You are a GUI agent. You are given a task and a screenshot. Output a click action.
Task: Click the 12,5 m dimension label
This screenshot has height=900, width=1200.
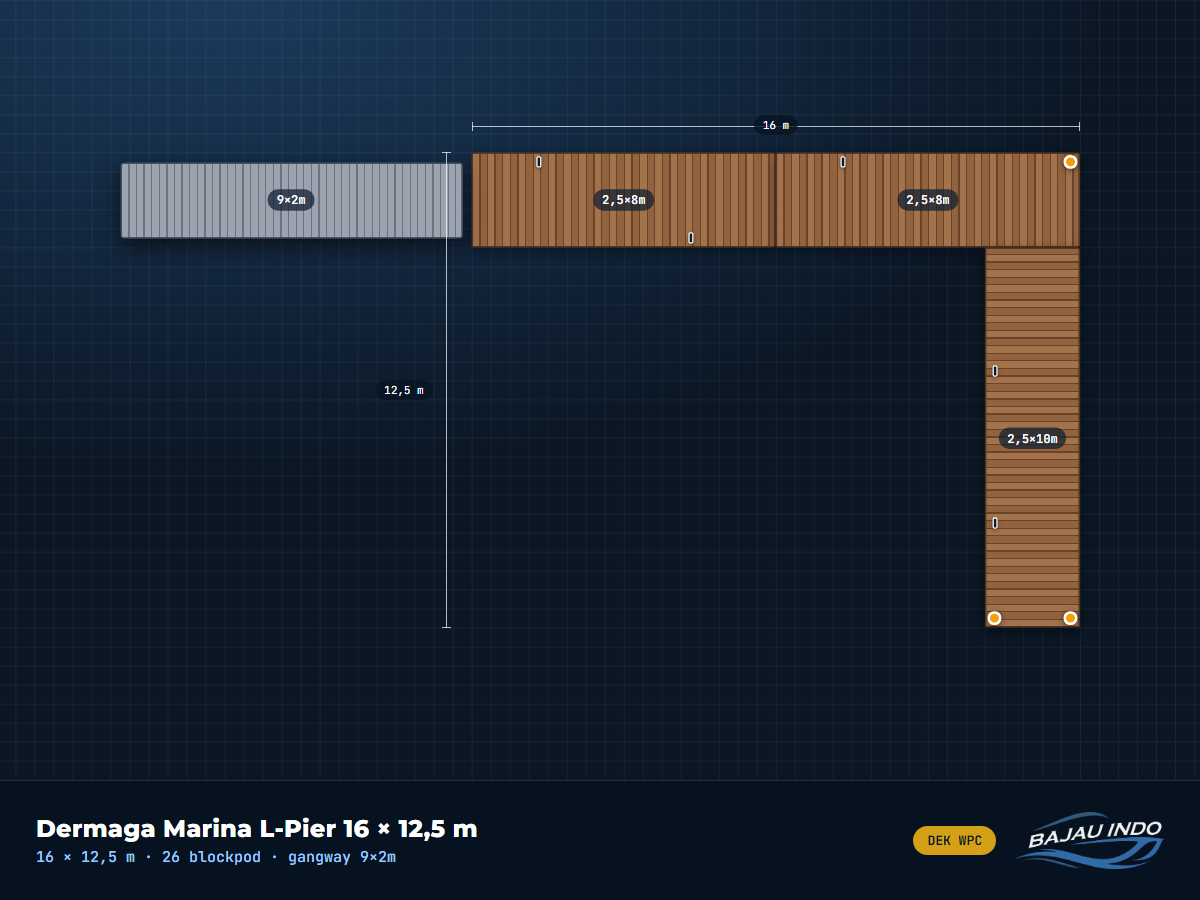coord(404,390)
